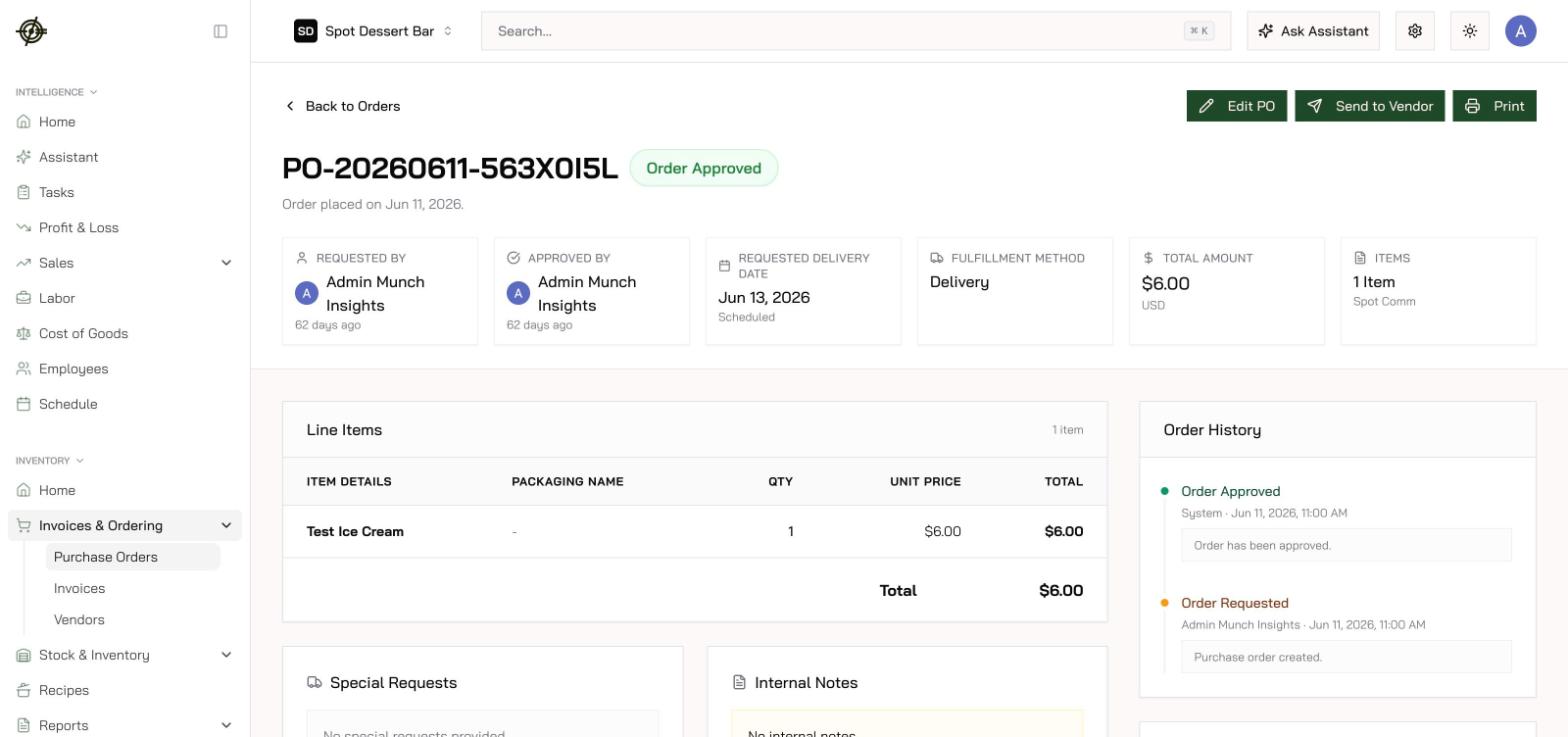Collapse the Intelligence section header

57,92
